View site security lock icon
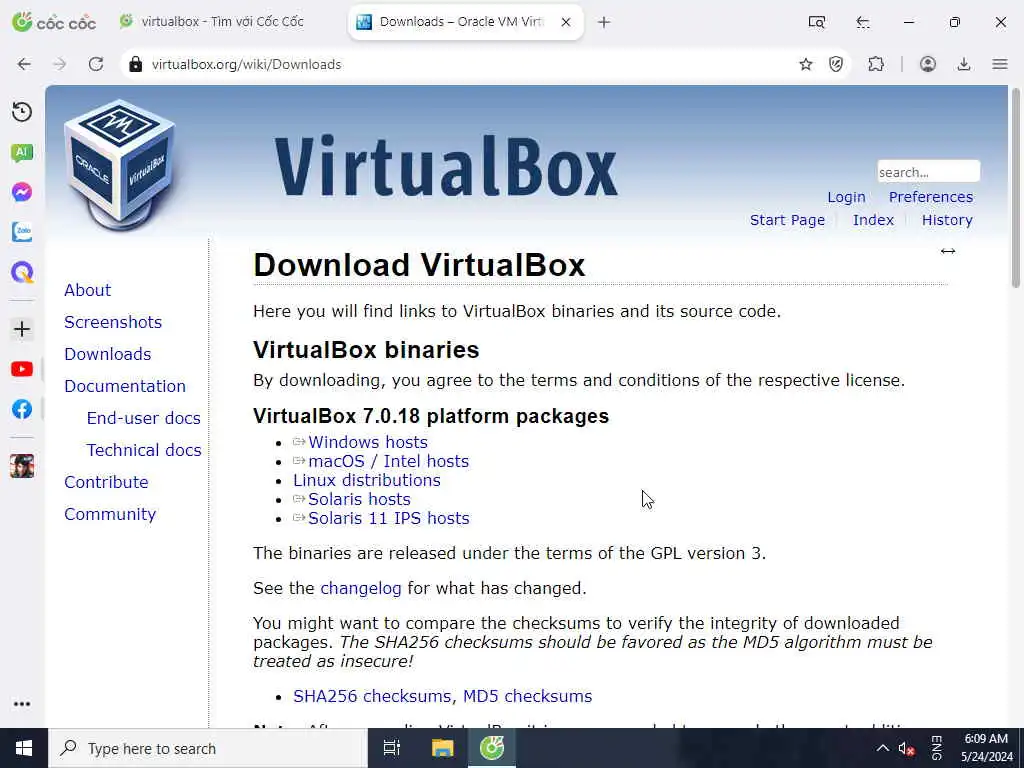The image size is (1024, 768). 135,64
